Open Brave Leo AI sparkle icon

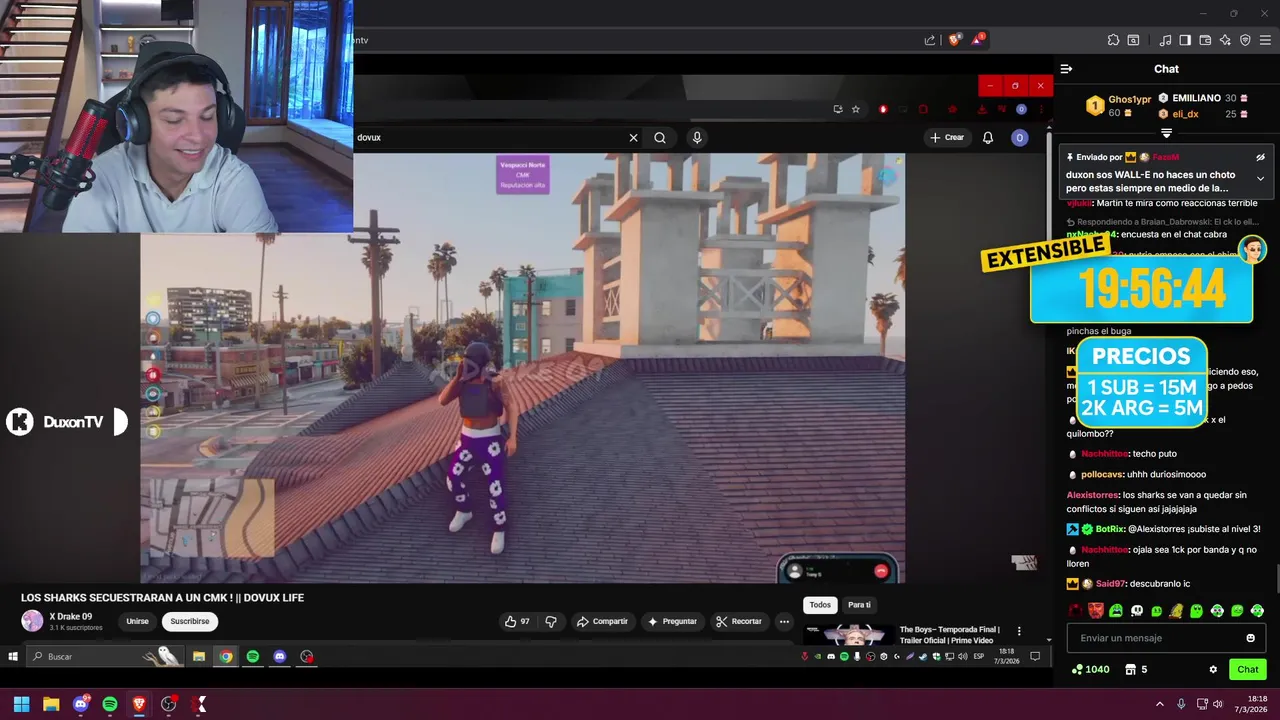pos(1225,40)
